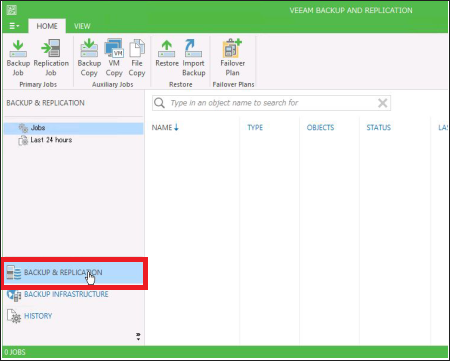Create a new Replication Job
Screen dimensions: 450x361
pyautogui.click(x=51, y=58)
